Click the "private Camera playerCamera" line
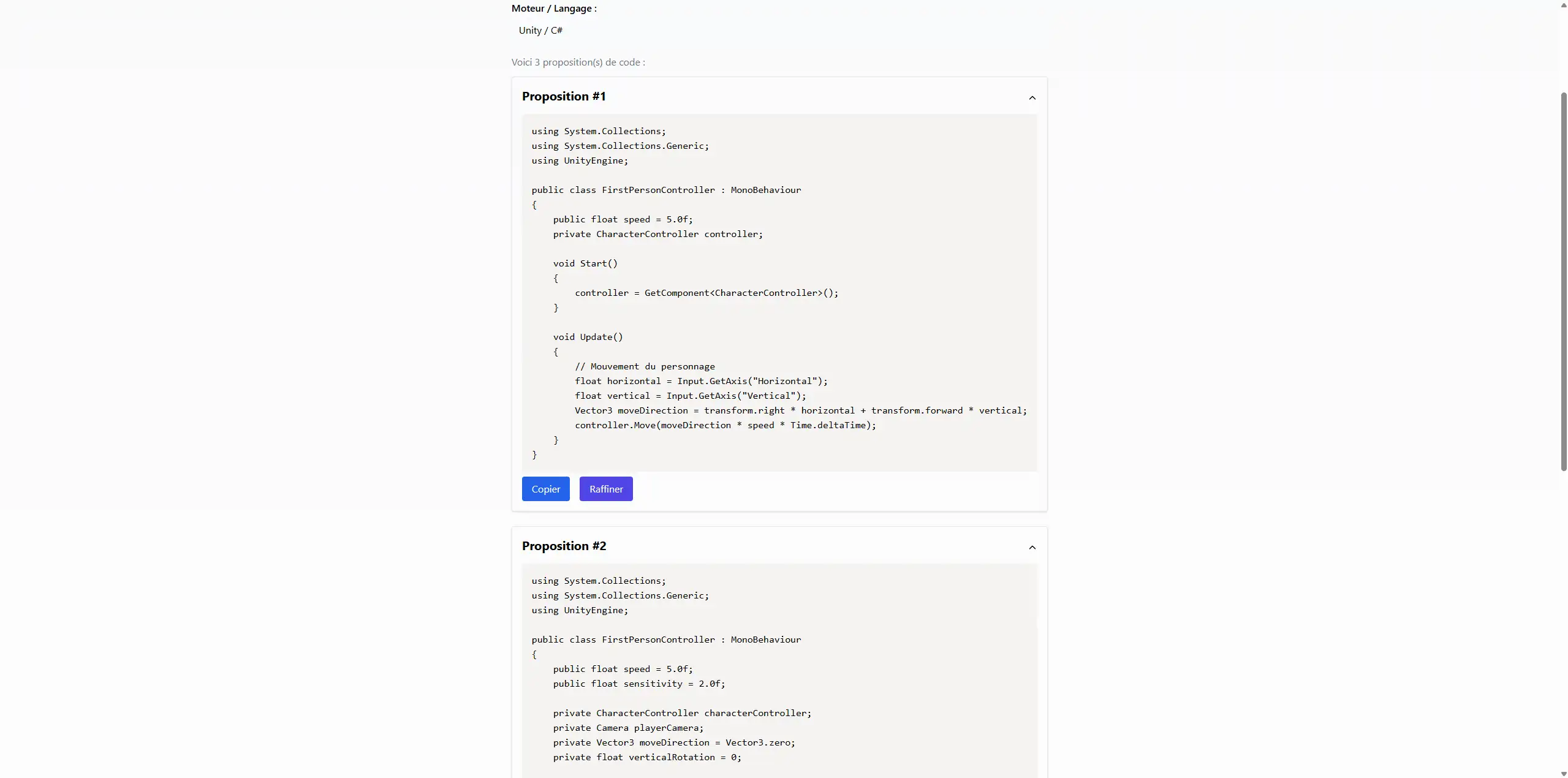Image resolution: width=1568 pixels, height=778 pixels. 628,728
